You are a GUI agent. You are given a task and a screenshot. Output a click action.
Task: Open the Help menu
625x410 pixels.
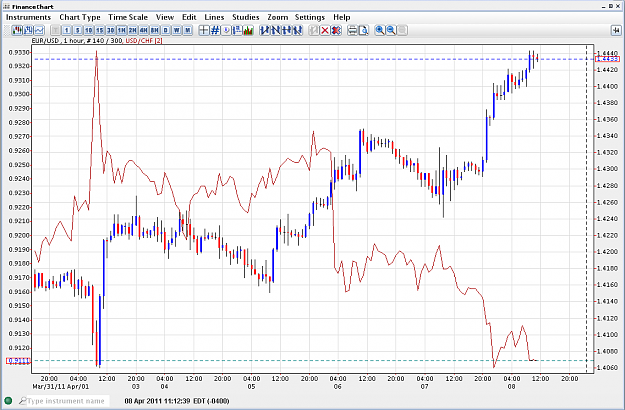342,17
